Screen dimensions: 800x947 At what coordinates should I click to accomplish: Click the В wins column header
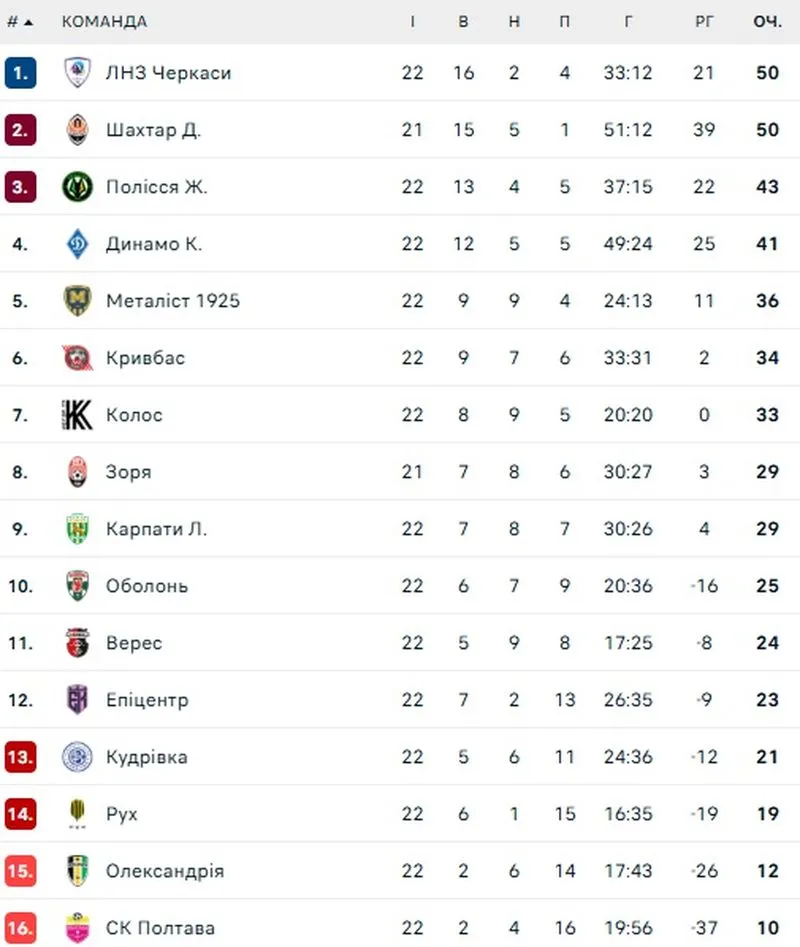[463, 22]
